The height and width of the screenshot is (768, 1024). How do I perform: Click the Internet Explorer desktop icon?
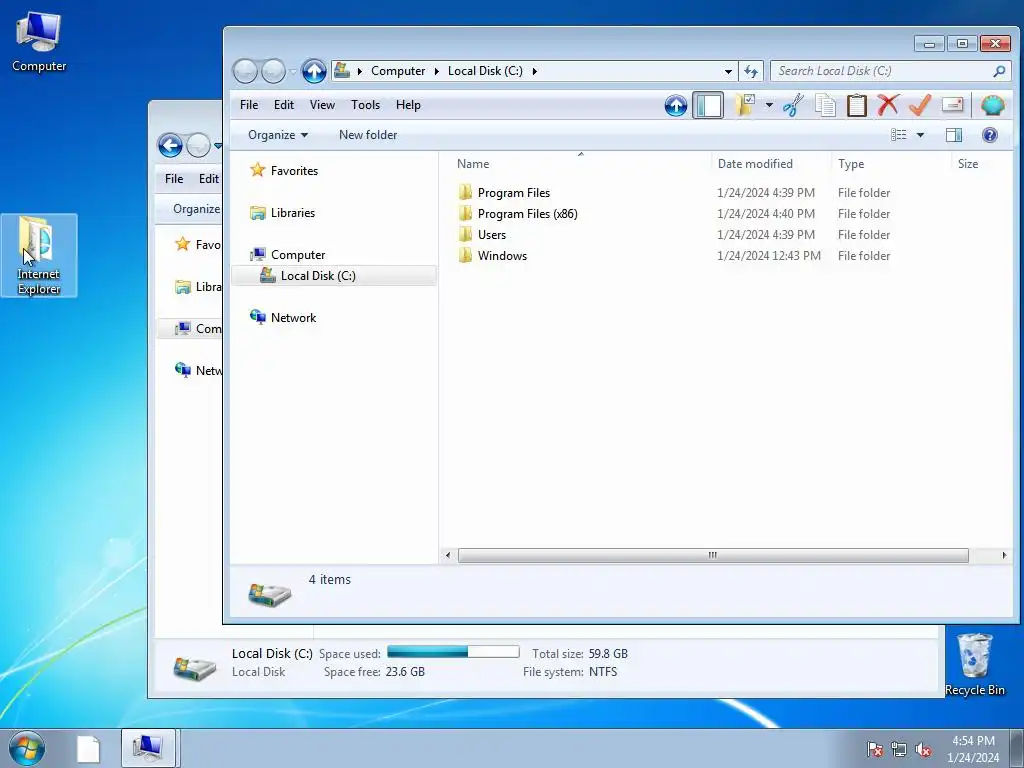tap(39, 255)
